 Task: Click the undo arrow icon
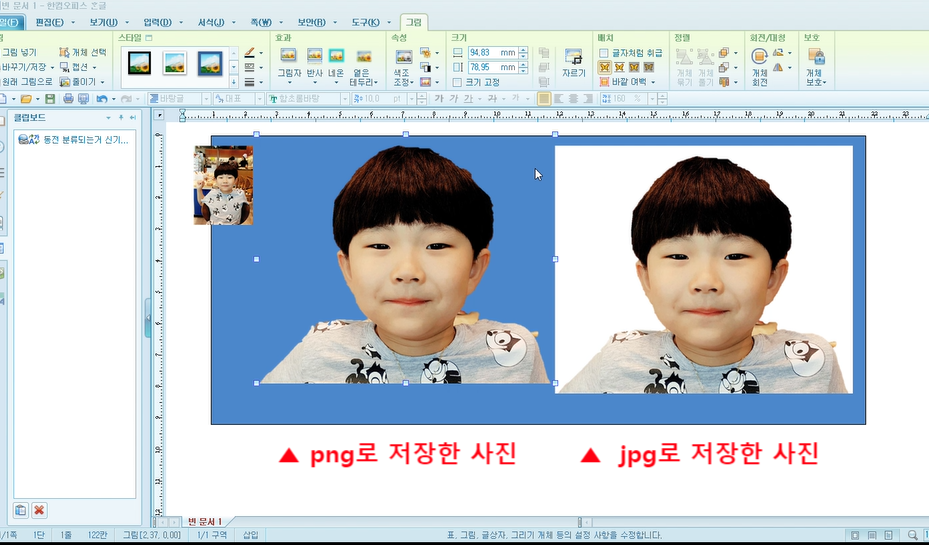click(102, 99)
